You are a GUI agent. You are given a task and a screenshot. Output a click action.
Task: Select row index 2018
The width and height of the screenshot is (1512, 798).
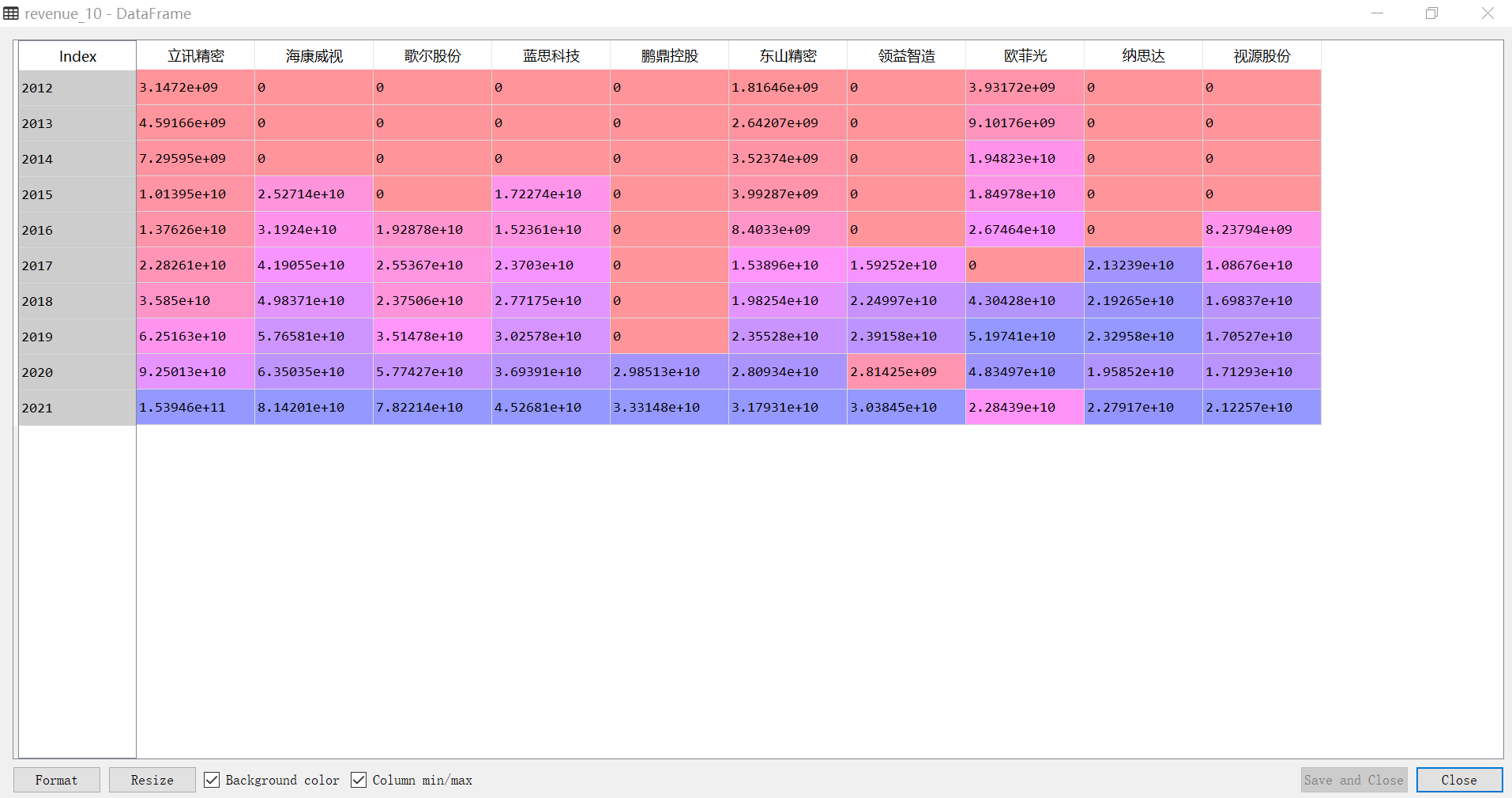77,301
